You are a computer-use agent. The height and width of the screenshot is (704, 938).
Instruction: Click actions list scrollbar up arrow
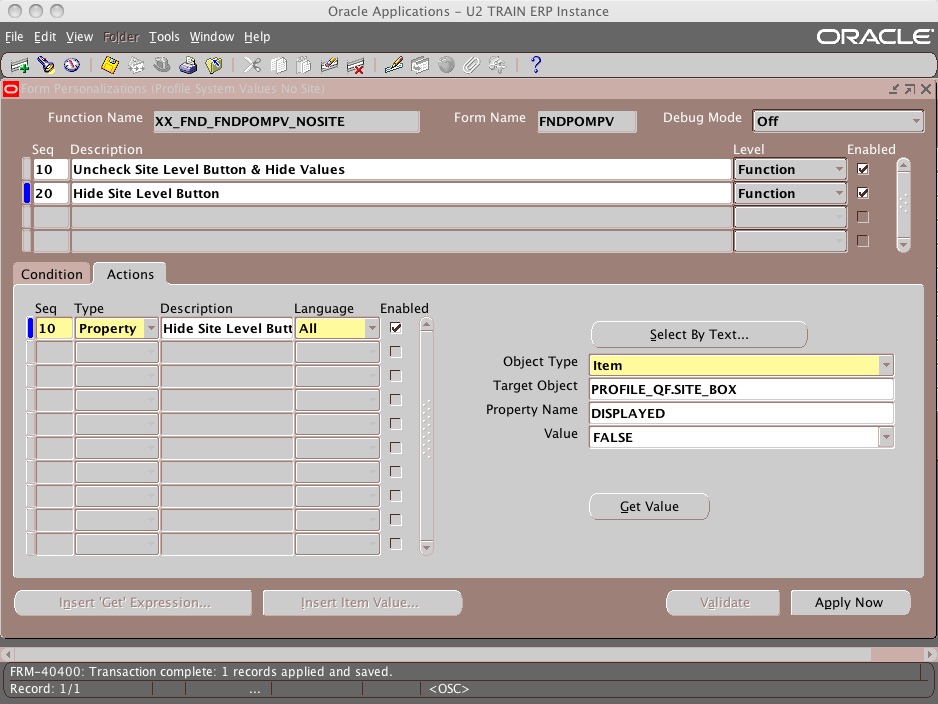[426, 324]
